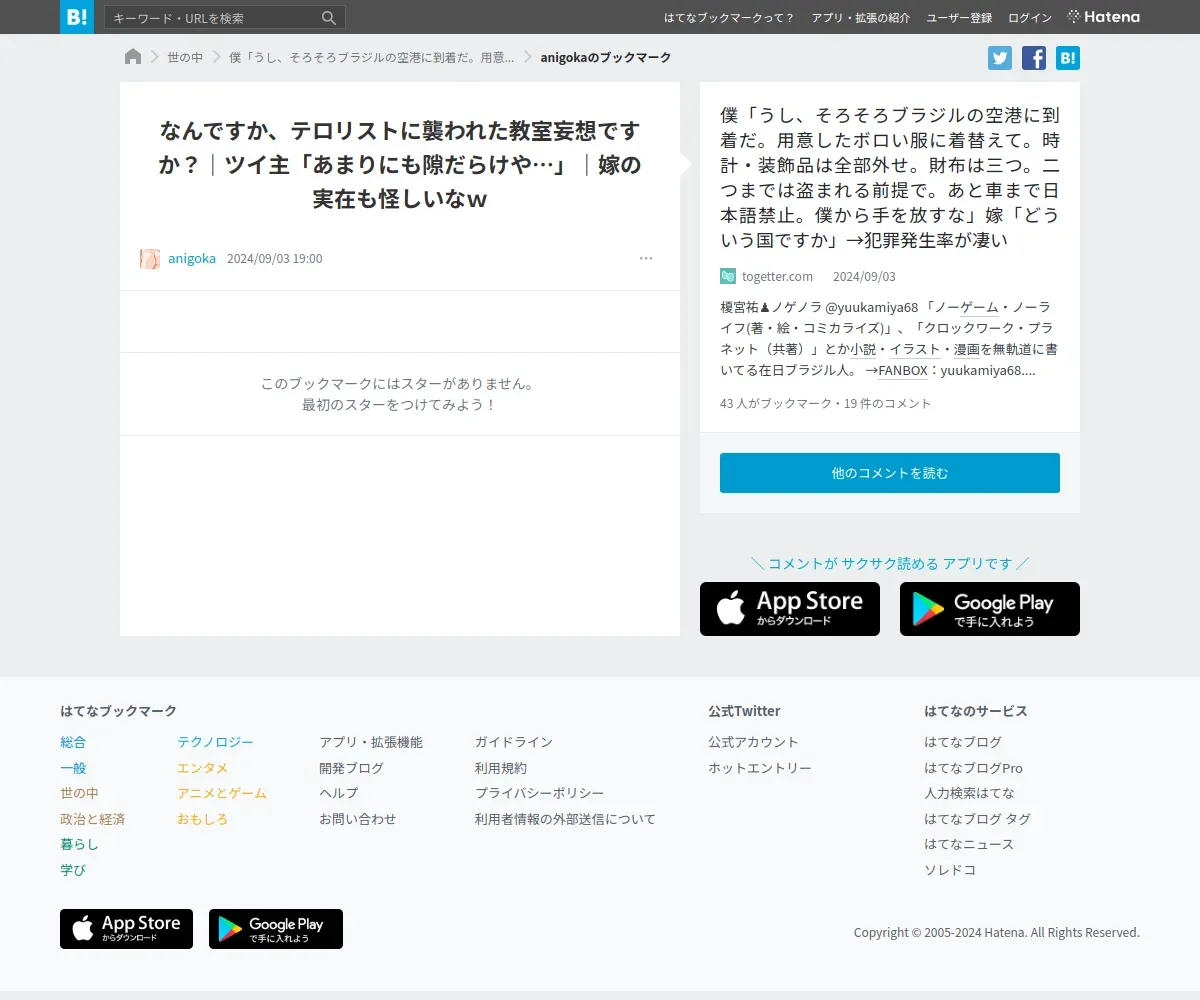The width and height of the screenshot is (1200, 1000).
Task: Open the テクノロジー footer category link
Action: click(215, 742)
